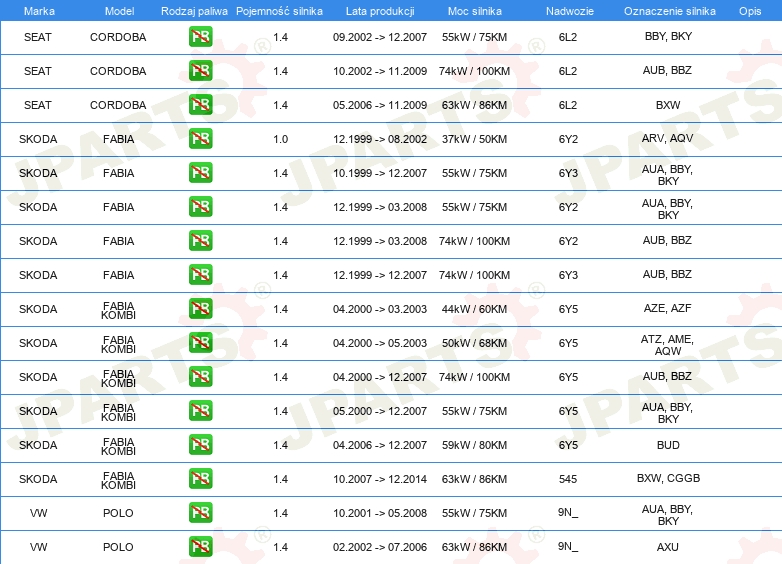The height and width of the screenshot is (564, 782).
Task: Select the date range 02.2002 -> 07.2006
Action: click(380, 547)
